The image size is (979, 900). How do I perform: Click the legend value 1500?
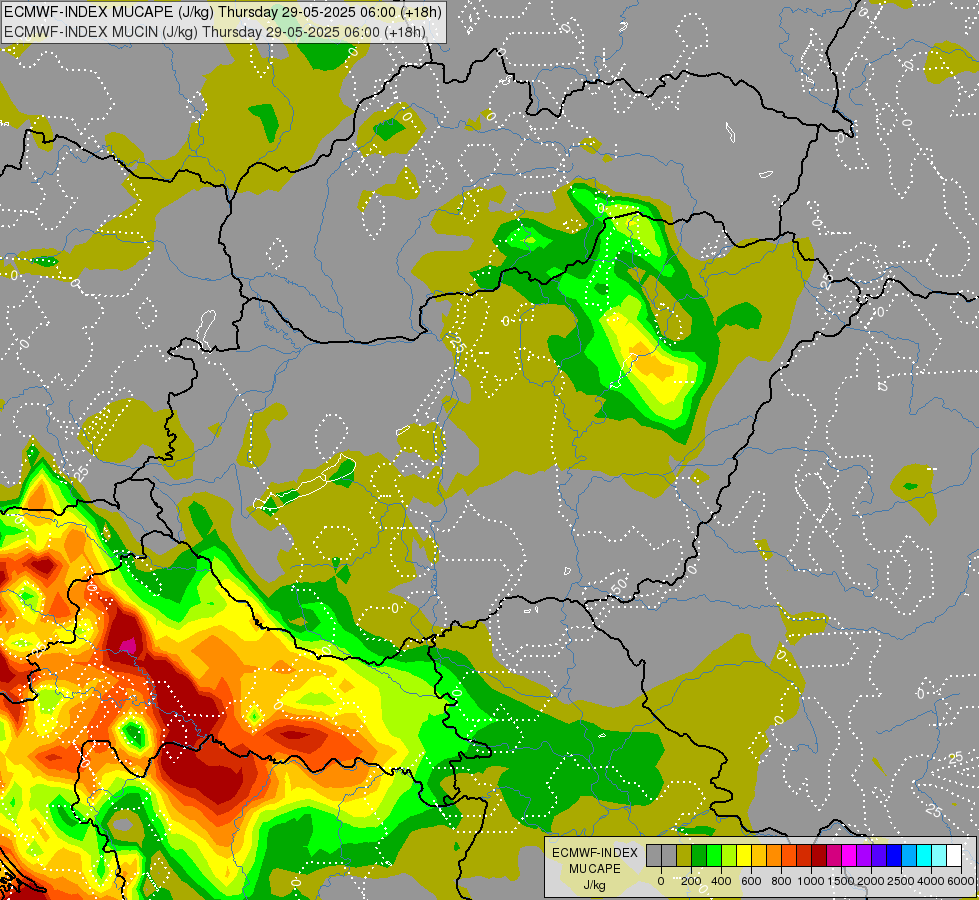841,881
